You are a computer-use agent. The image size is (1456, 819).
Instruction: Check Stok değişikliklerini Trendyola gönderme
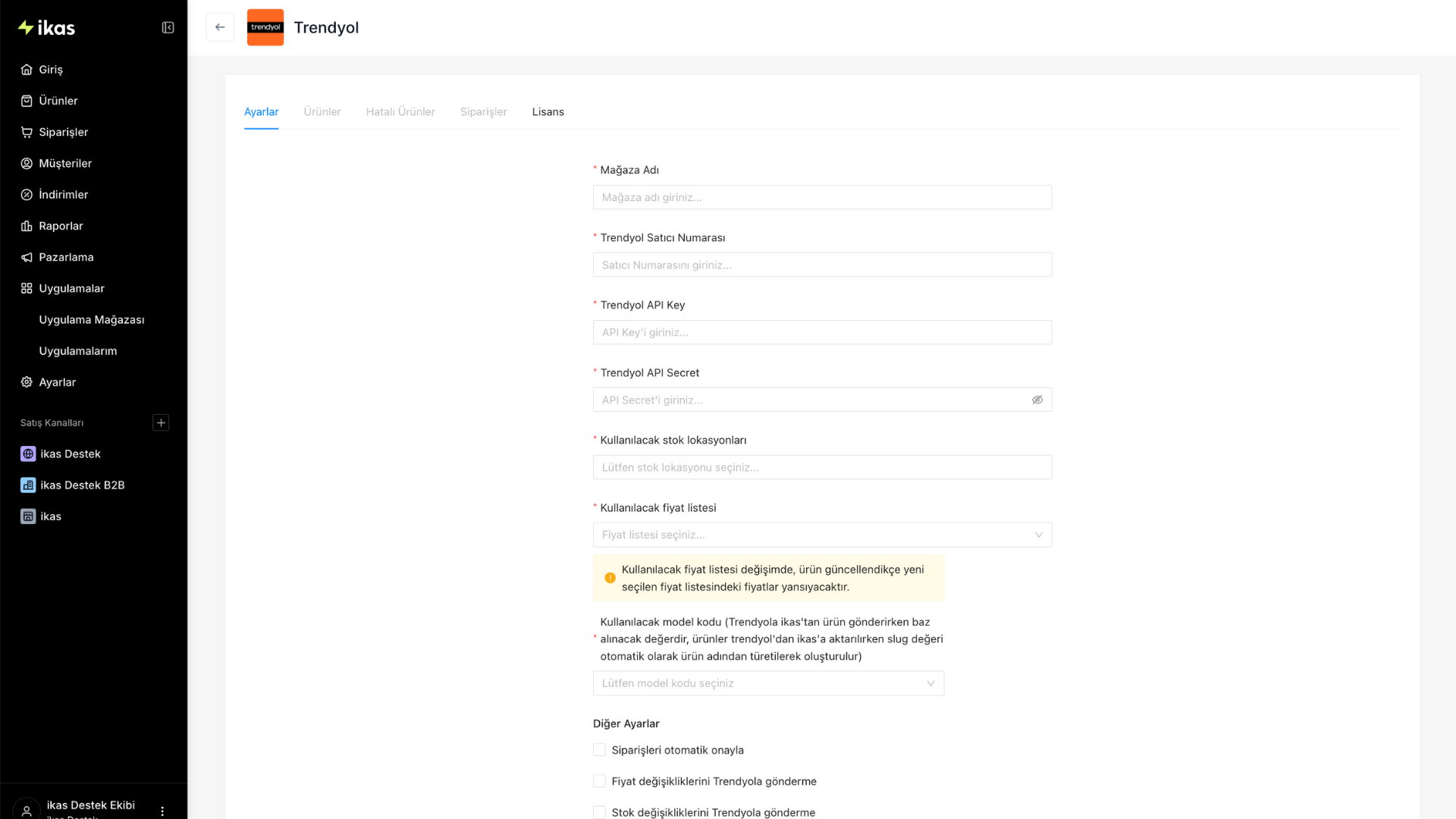pos(599,812)
